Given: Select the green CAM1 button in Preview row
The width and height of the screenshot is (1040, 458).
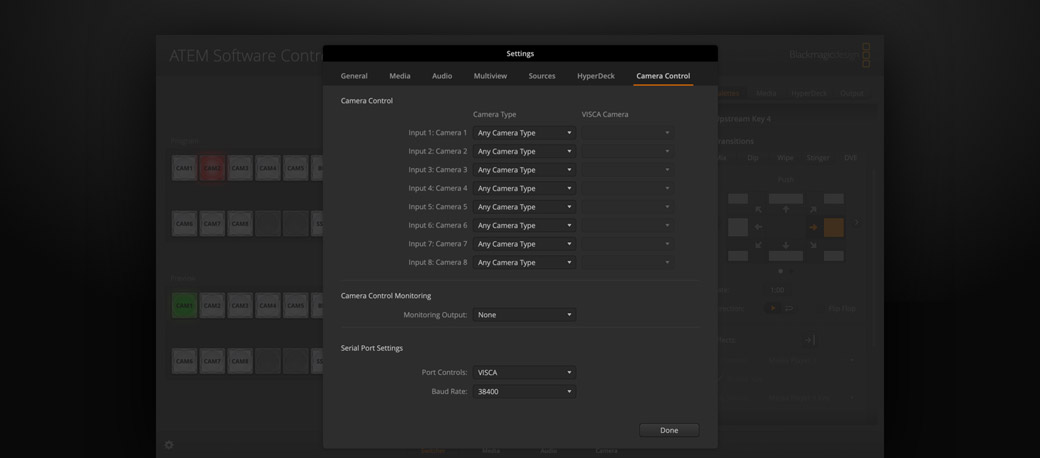Looking at the screenshot, I should point(184,306).
